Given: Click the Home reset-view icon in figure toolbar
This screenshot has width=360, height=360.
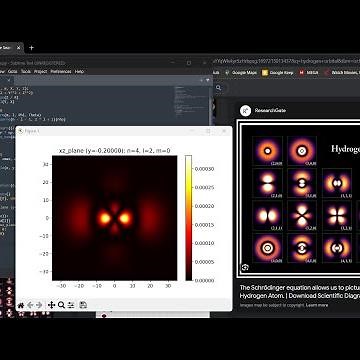Looking at the screenshot, I should 21,305.
